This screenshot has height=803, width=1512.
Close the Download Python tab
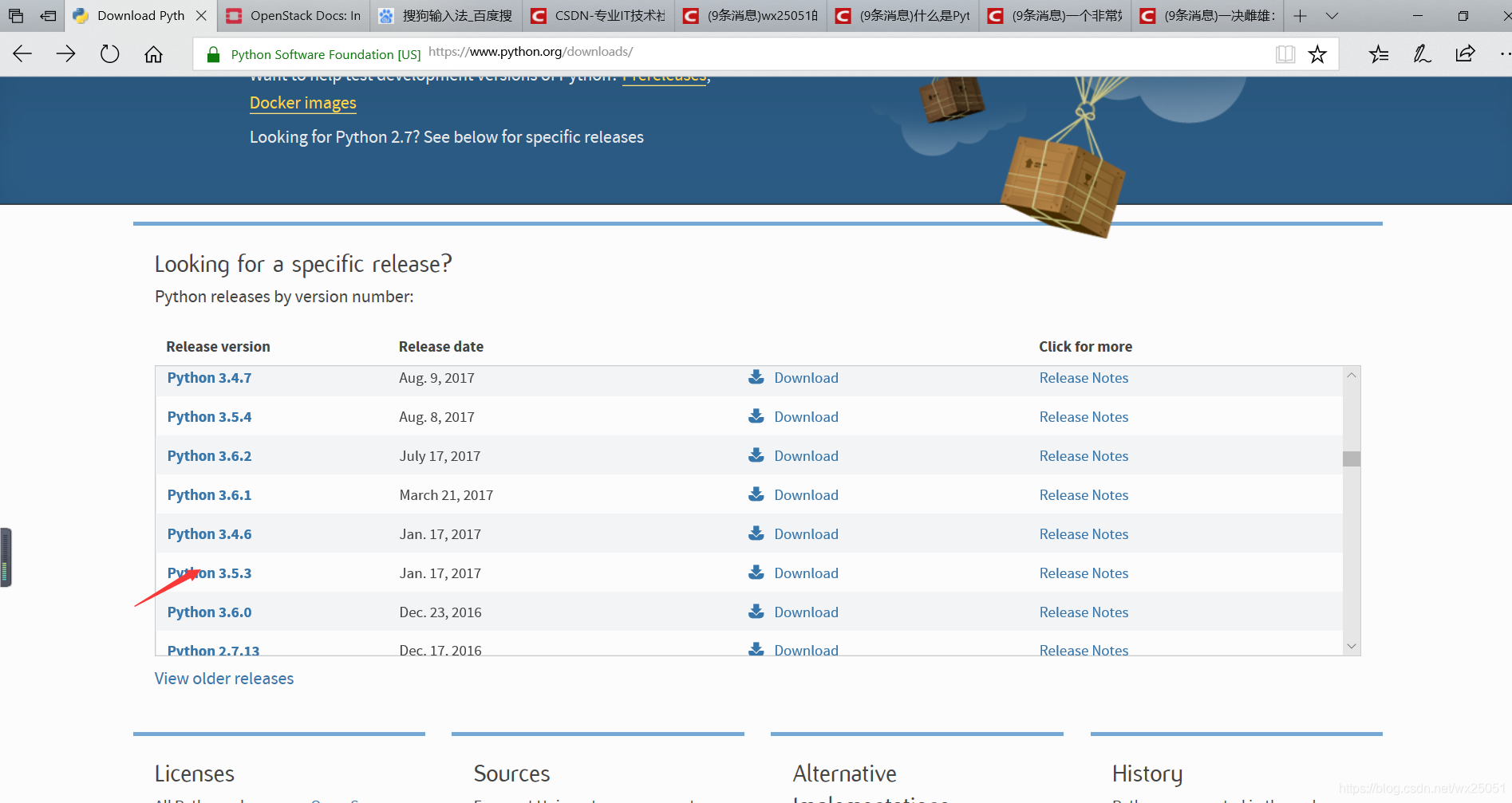201,15
